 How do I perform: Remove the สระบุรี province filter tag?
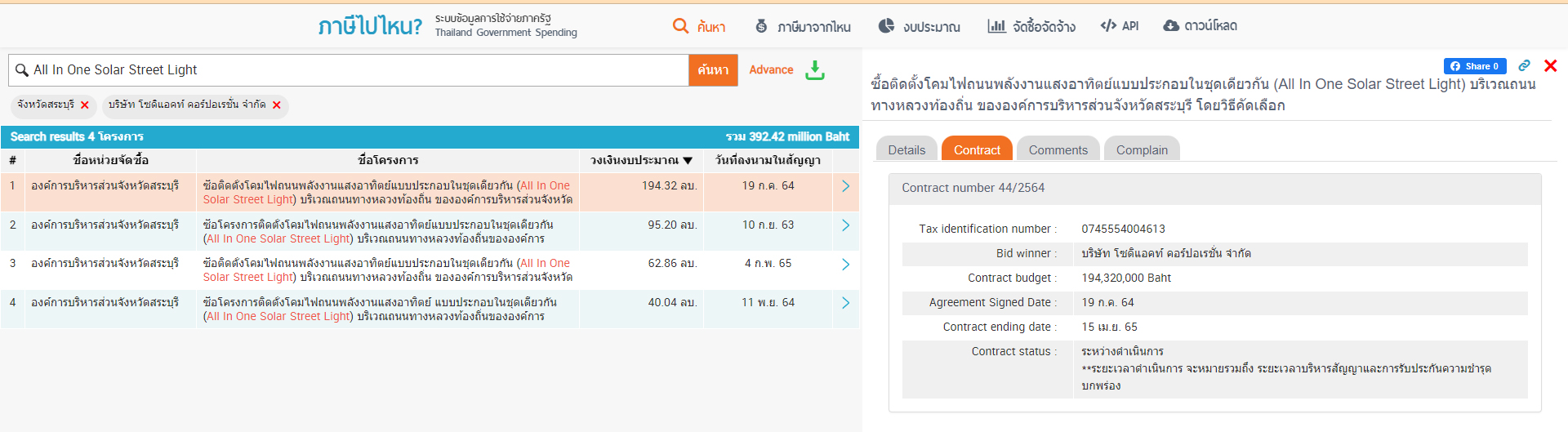pos(85,105)
